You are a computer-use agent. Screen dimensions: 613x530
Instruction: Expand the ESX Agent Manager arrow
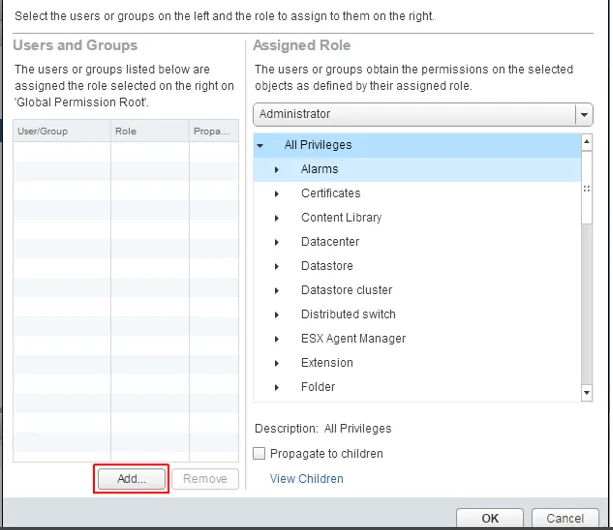tap(277, 339)
